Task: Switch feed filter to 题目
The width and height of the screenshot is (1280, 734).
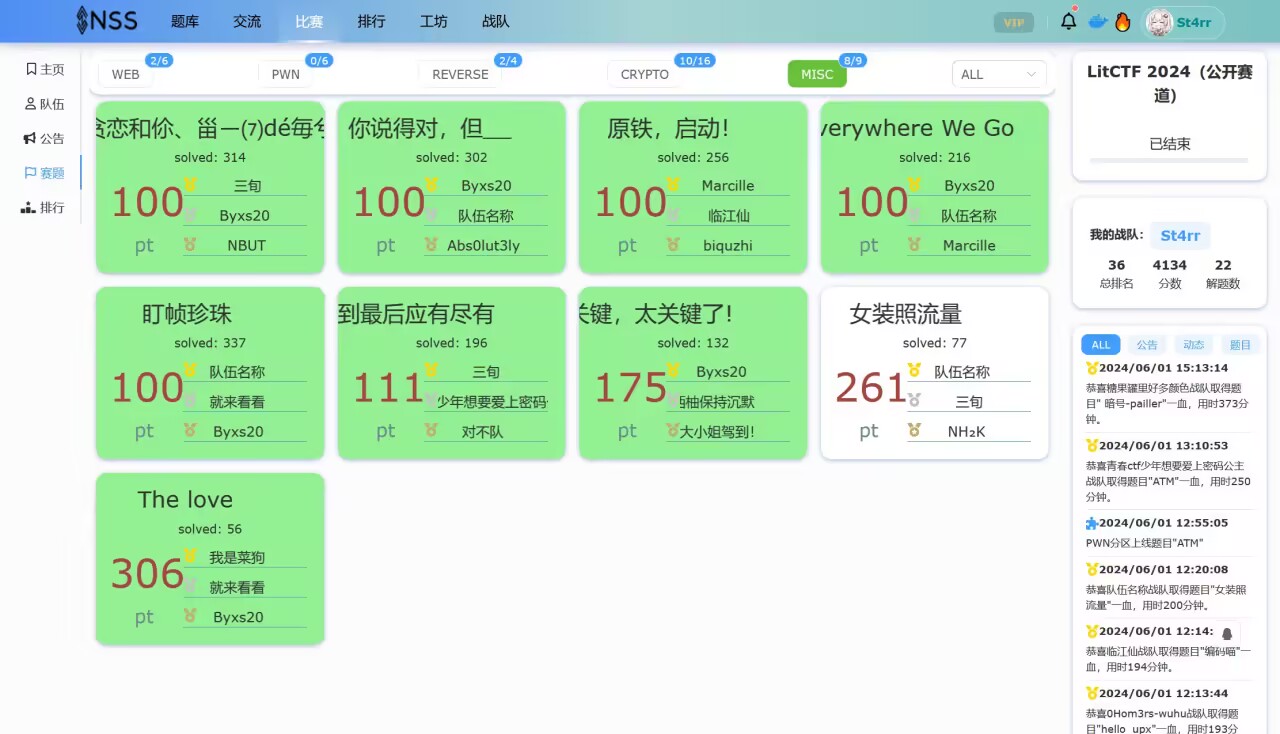Action: [x=1240, y=345]
